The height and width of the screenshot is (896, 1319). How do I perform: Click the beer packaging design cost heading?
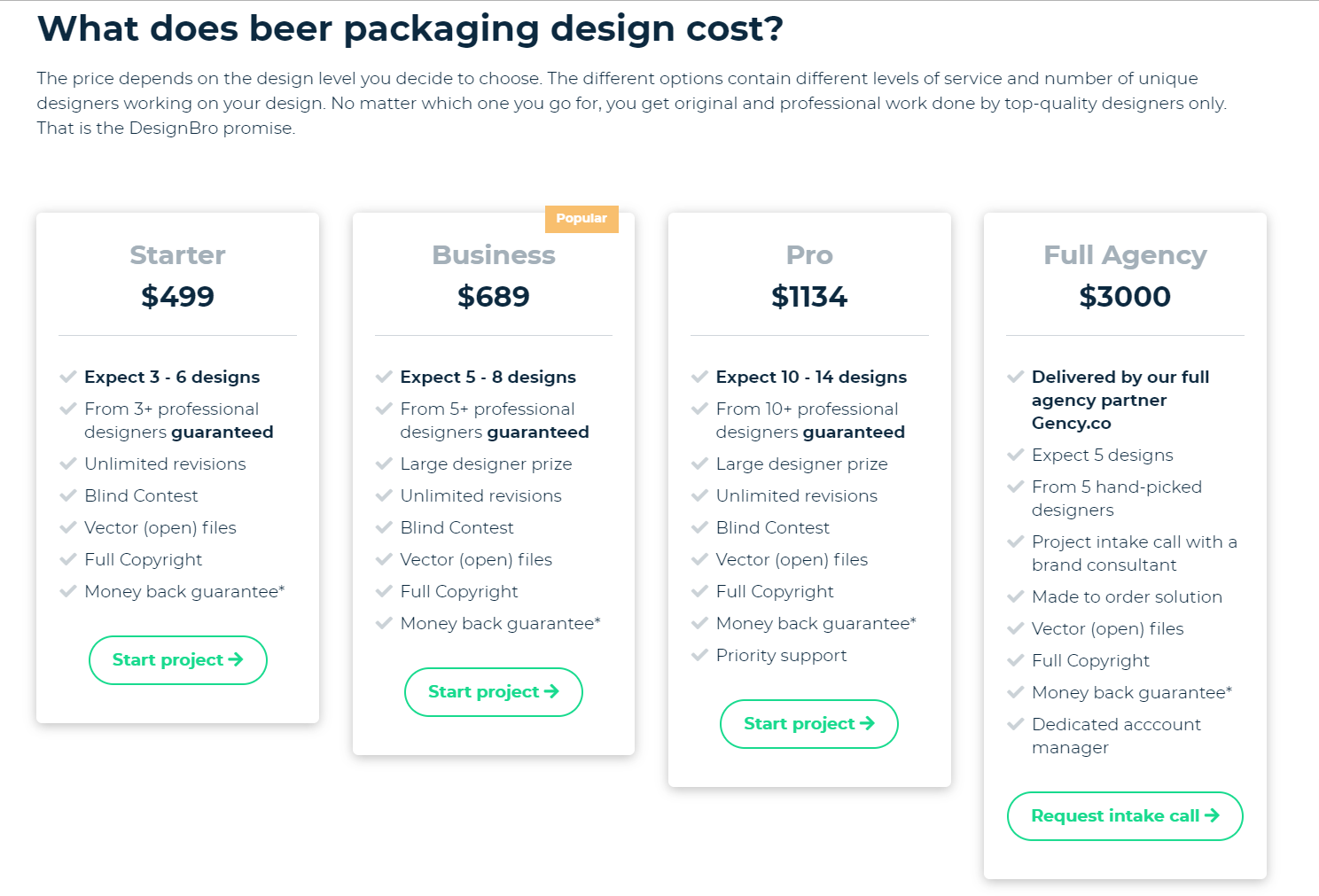[x=410, y=29]
